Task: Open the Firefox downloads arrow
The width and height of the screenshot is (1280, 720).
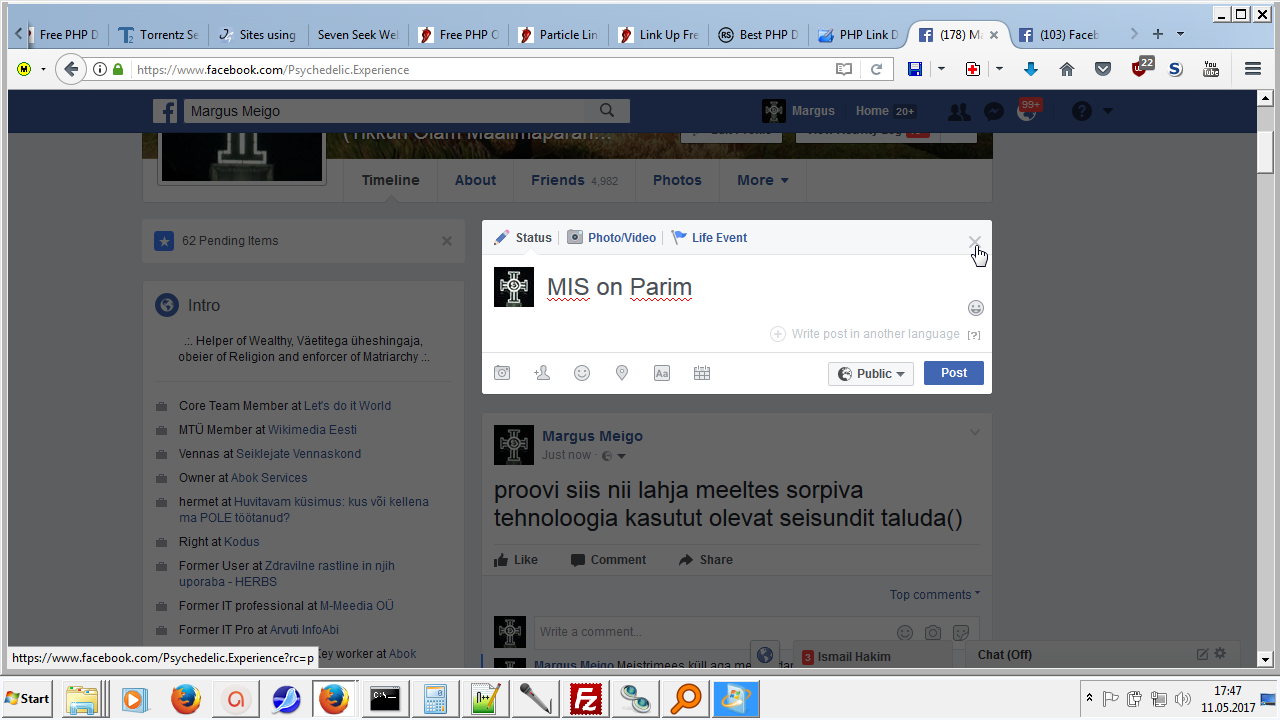Action: click(1031, 69)
